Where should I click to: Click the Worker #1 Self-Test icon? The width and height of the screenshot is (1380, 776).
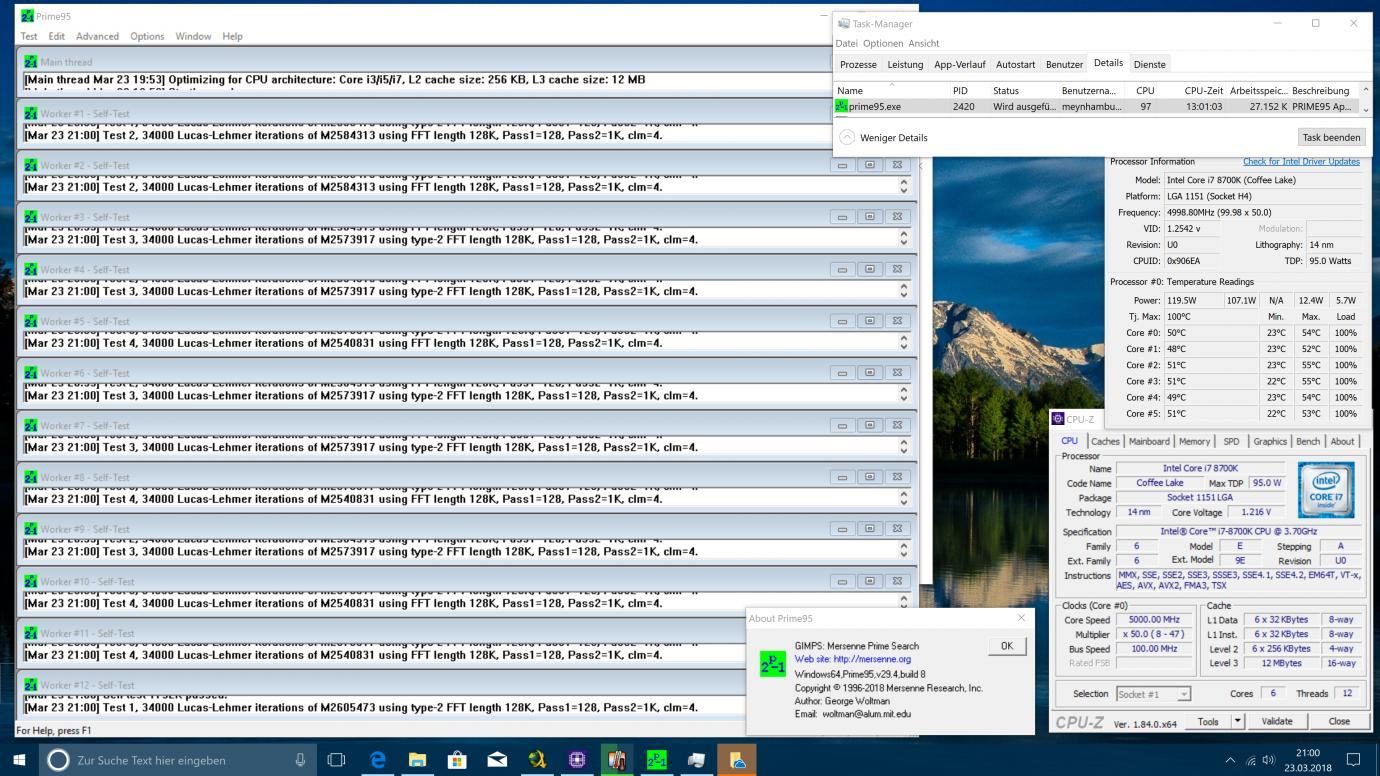[x=30, y=114]
